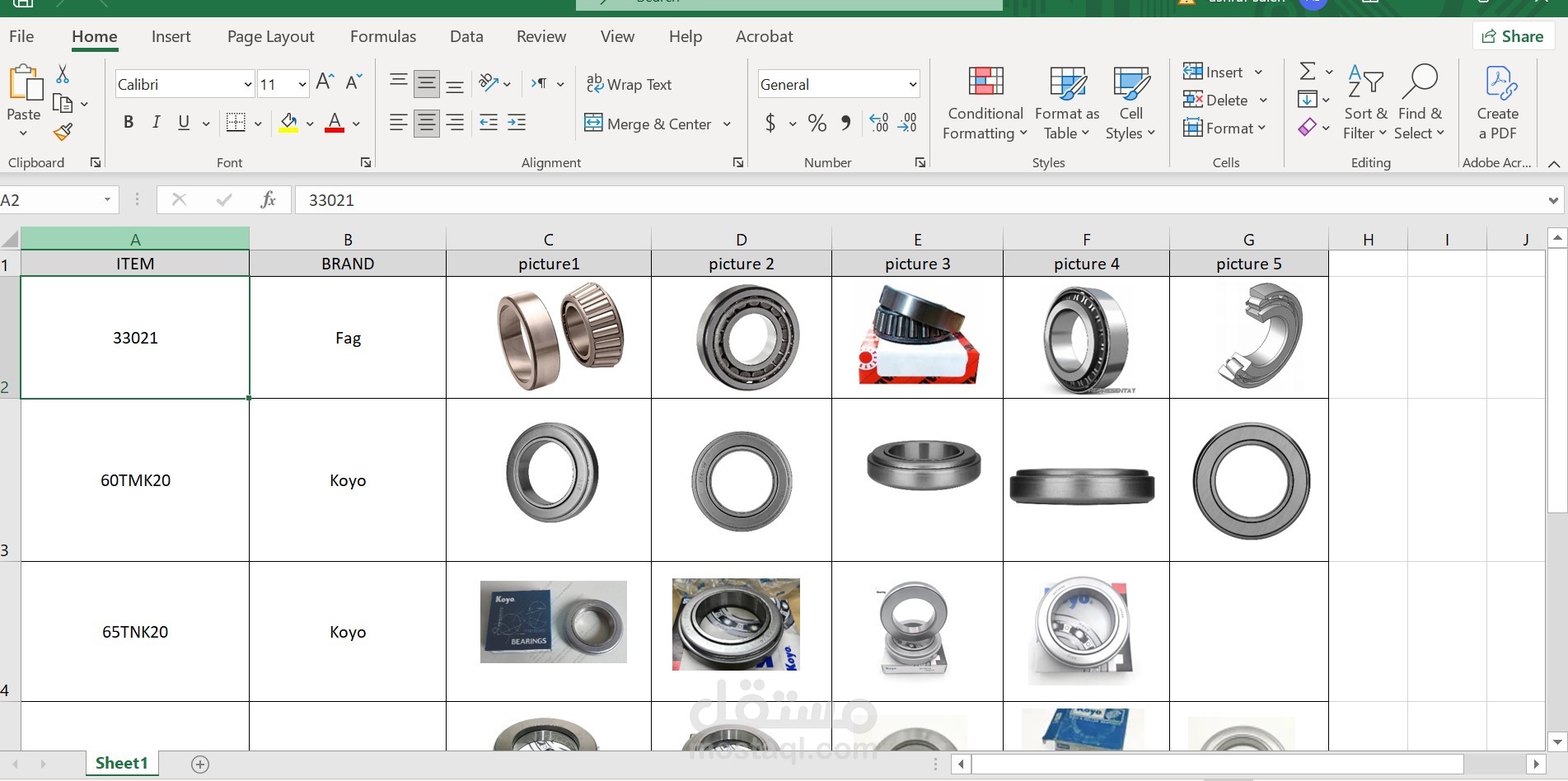Click the AutoSum sigma icon
Screen dimensions: 1568x781
(x=1308, y=72)
